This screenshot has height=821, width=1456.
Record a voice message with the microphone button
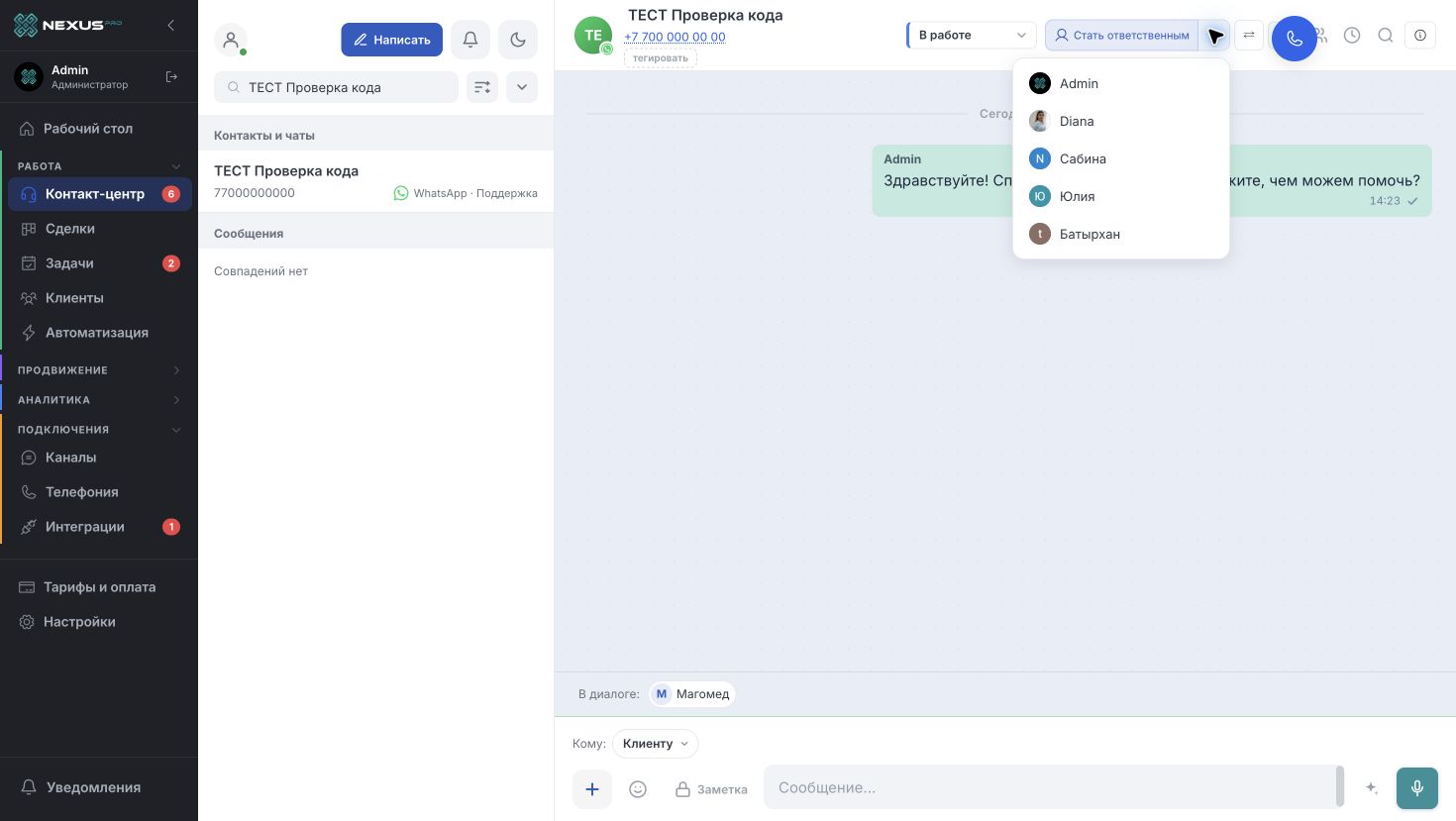click(x=1417, y=788)
